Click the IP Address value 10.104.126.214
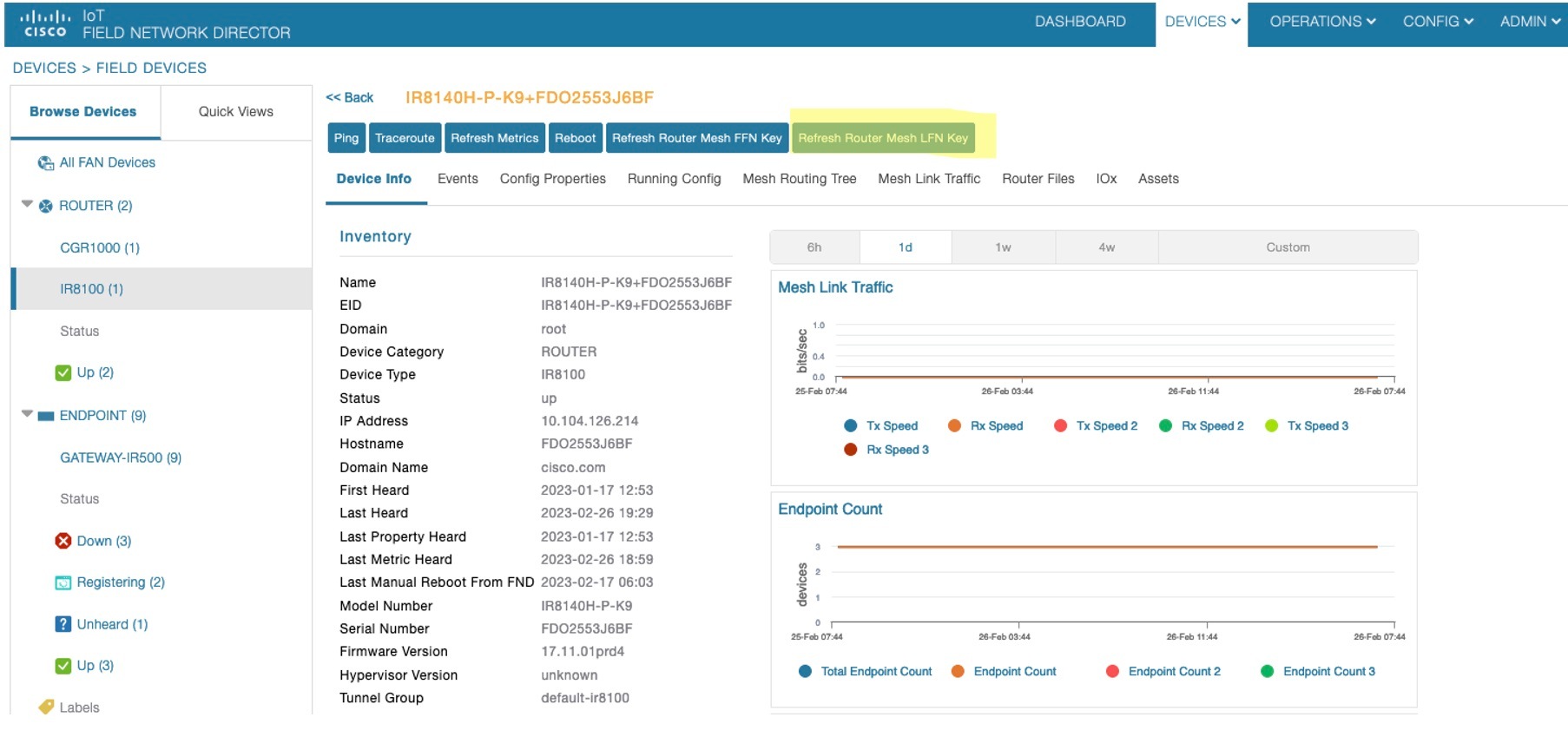 590,422
